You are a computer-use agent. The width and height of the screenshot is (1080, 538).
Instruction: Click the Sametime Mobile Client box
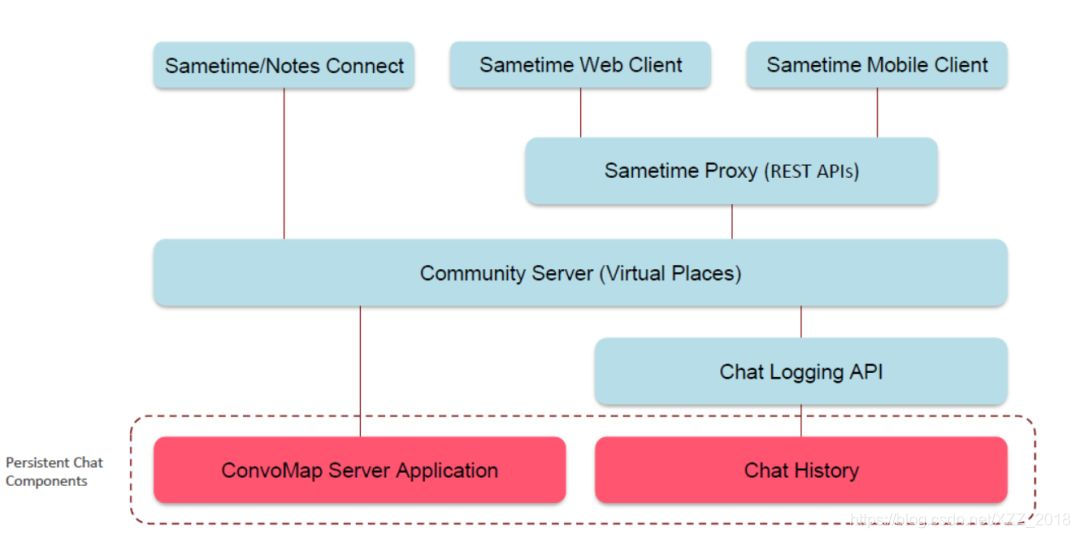tap(877, 65)
